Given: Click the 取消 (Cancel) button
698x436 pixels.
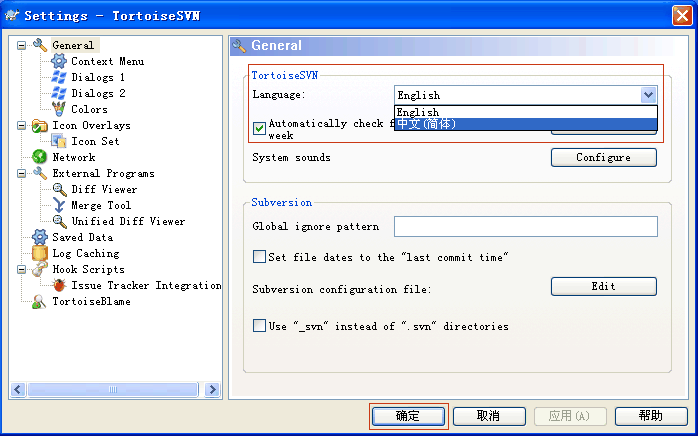Looking at the screenshot, I should [489, 416].
